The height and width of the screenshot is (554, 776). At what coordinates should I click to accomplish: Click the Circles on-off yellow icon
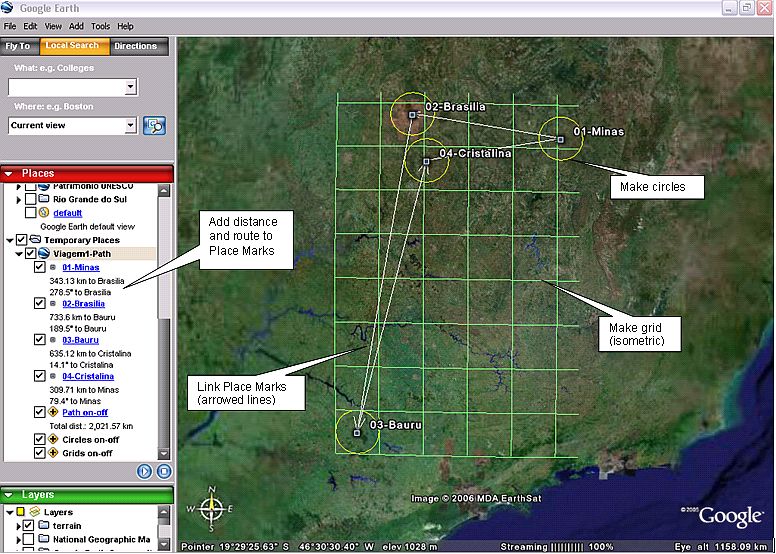[53, 439]
